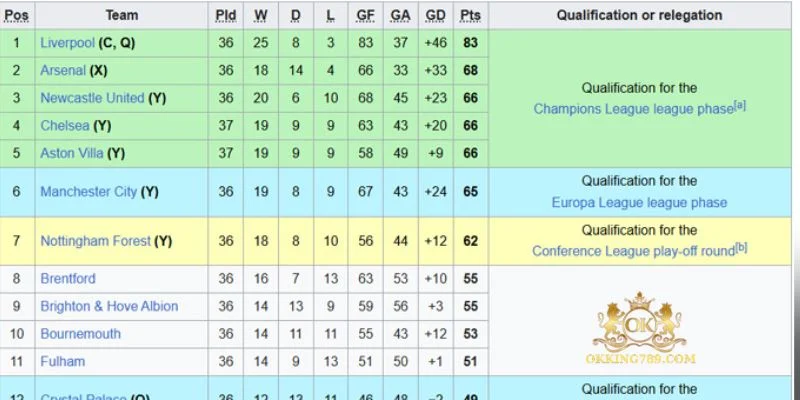Select the Fulham team link

pyautogui.click(x=63, y=361)
